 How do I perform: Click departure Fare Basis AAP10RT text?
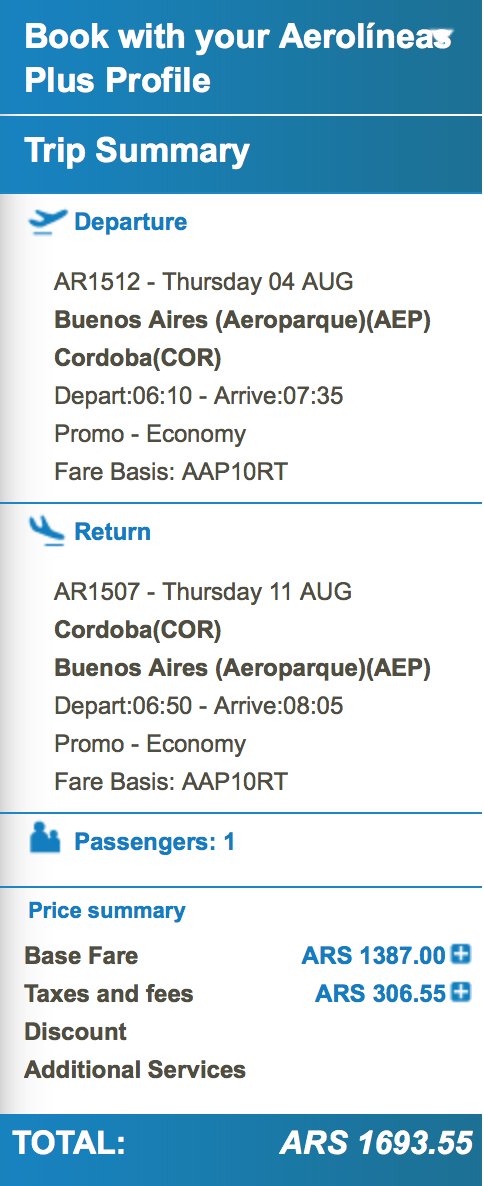(171, 472)
